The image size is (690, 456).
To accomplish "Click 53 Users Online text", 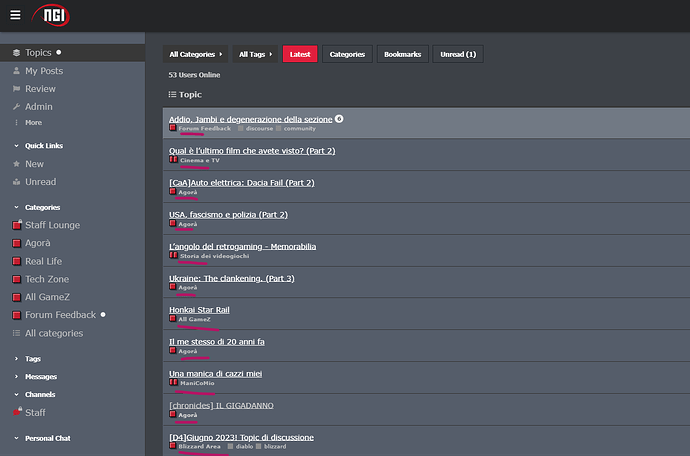I will tap(194, 75).
